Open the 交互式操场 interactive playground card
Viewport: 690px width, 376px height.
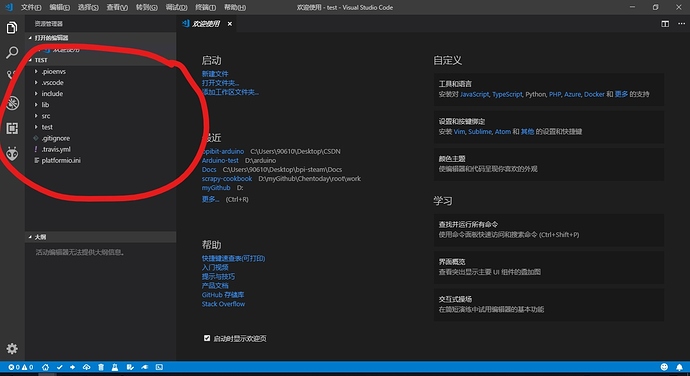click(x=549, y=305)
